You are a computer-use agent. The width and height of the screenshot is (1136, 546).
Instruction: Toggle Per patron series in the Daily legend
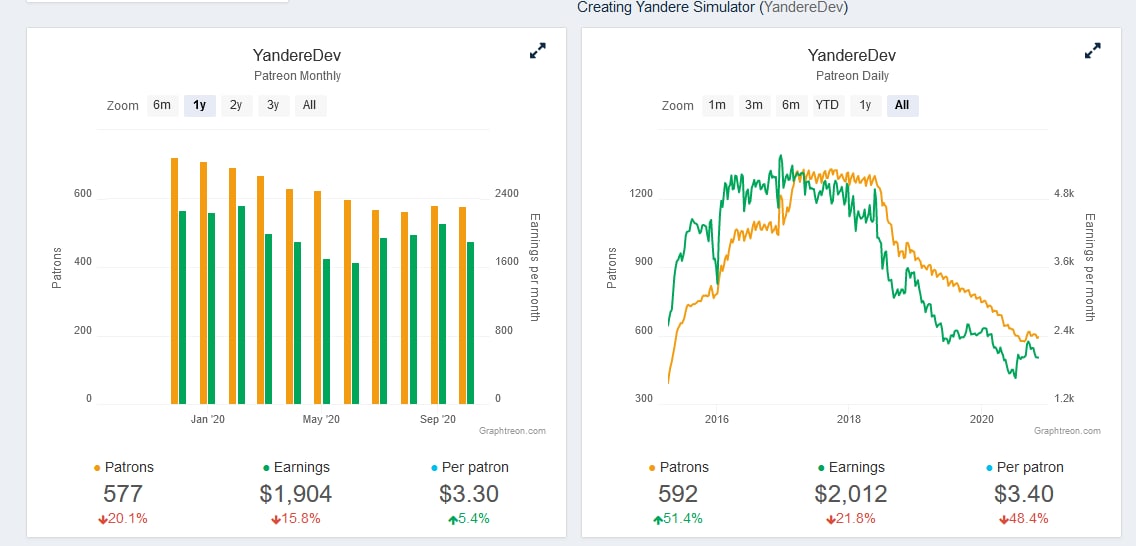tap(1024, 468)
